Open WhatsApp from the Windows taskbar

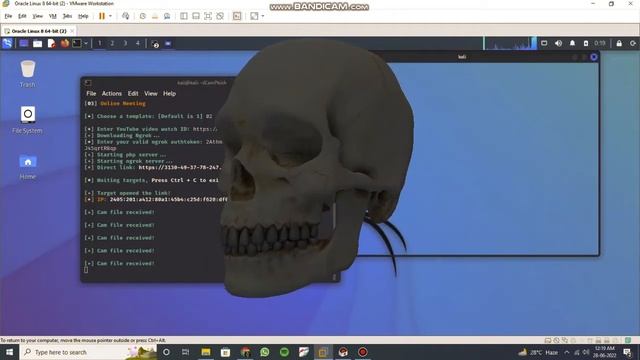pos(264,352)
